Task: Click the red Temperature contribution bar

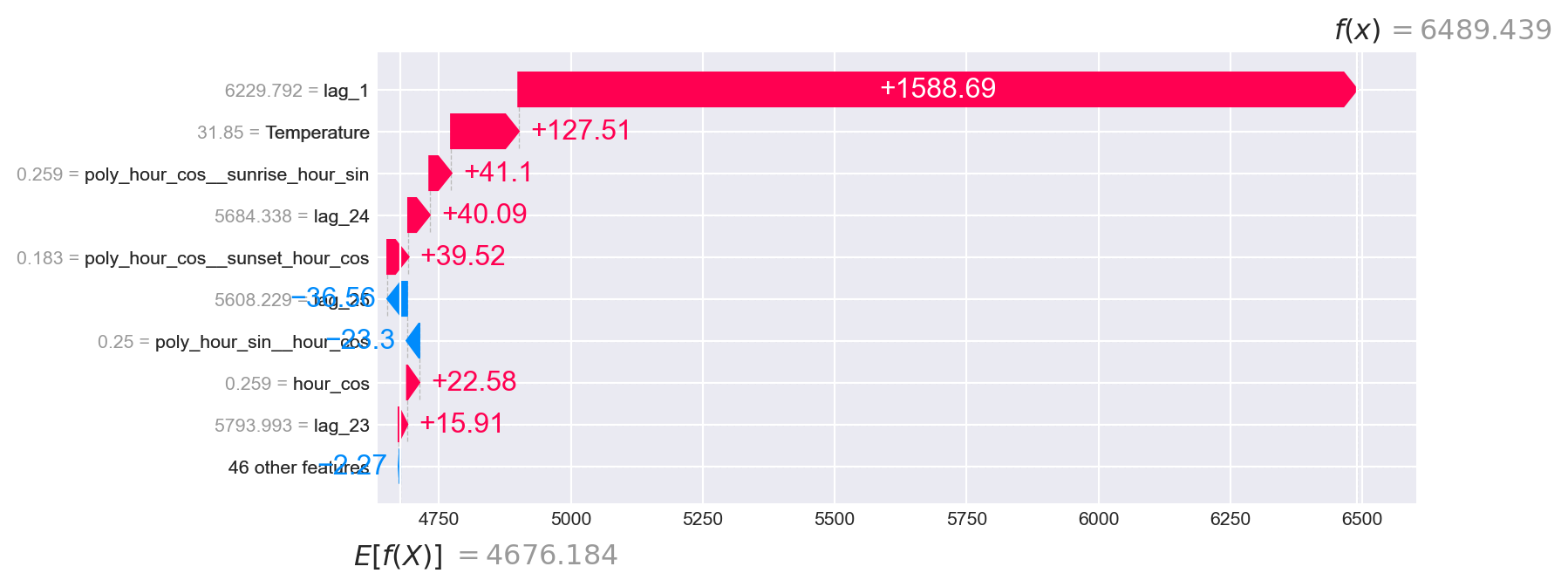Action: [483, 132]
